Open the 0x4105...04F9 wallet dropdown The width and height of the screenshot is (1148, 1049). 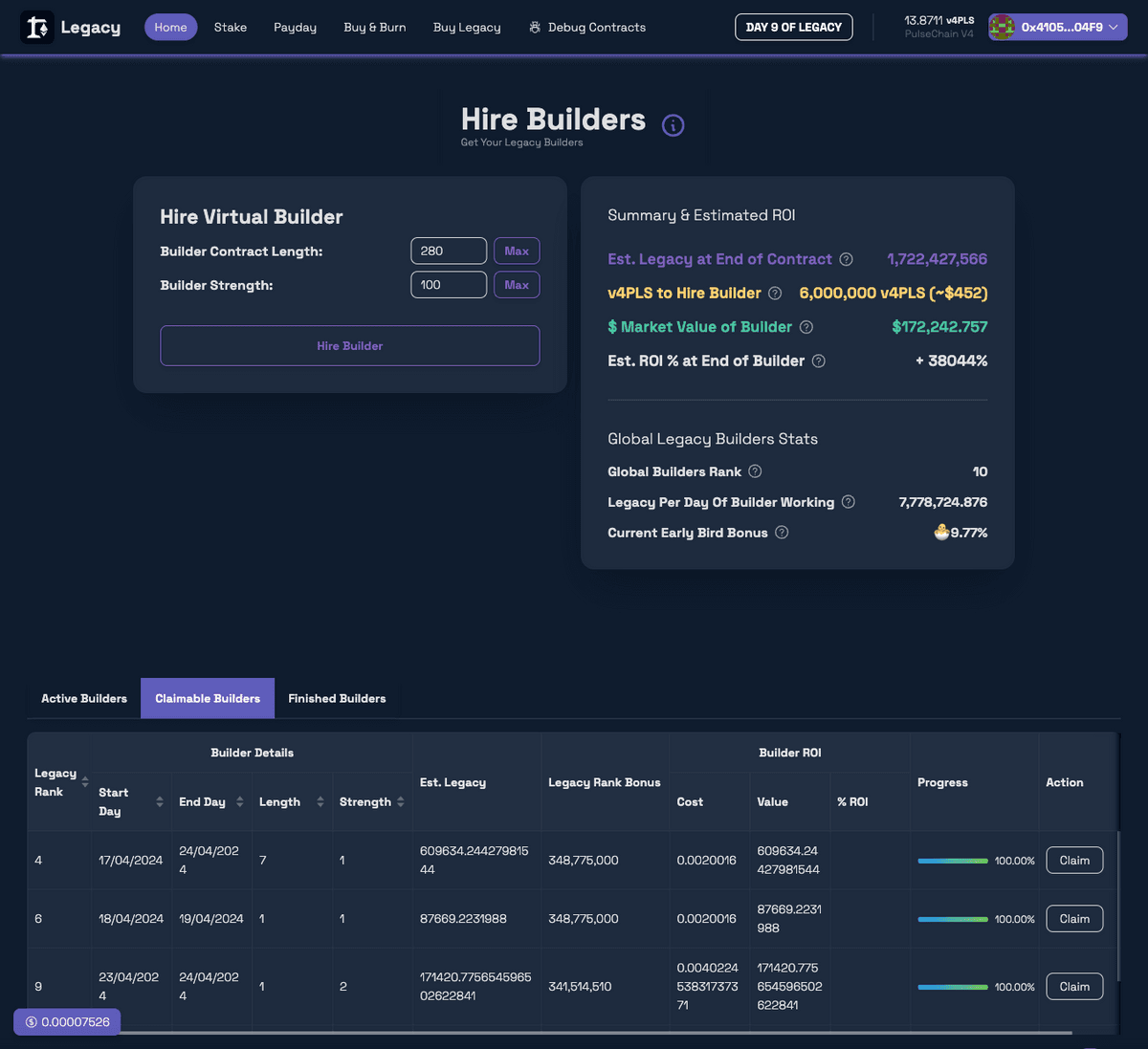pos(1057,27)
